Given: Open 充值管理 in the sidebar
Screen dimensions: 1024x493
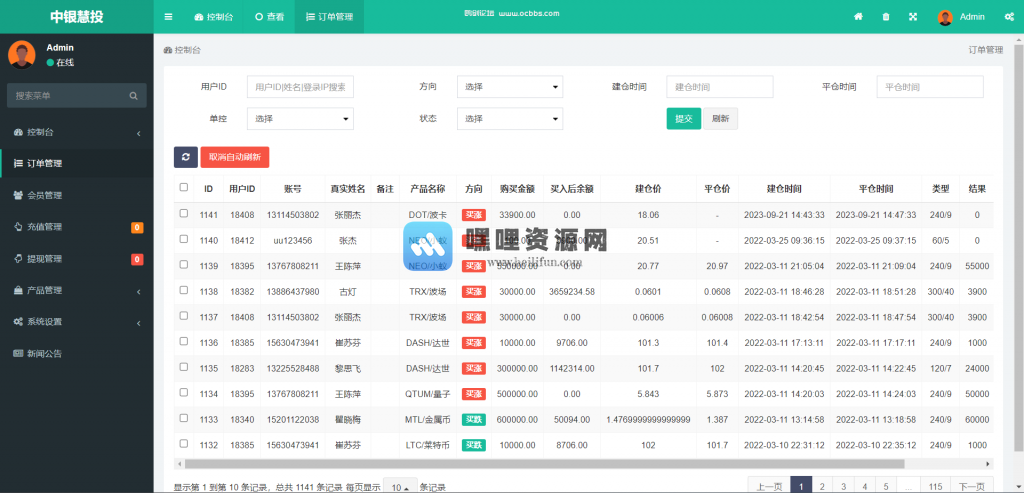Looking at the screenshot, I should (x=76, y=227).
